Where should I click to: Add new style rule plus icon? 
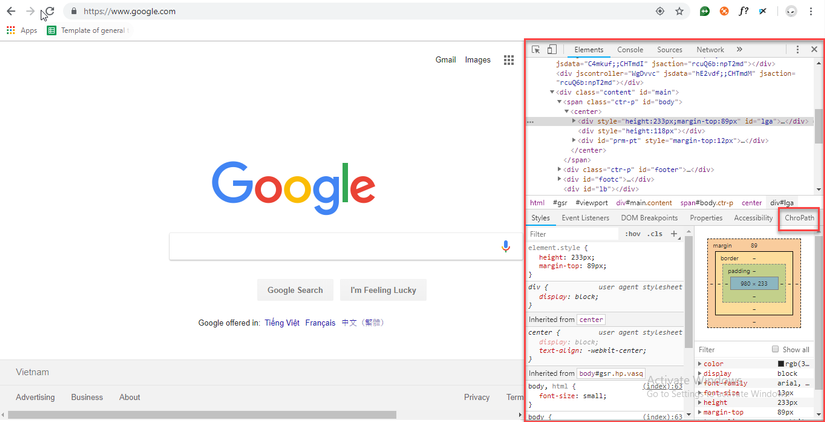673,234
